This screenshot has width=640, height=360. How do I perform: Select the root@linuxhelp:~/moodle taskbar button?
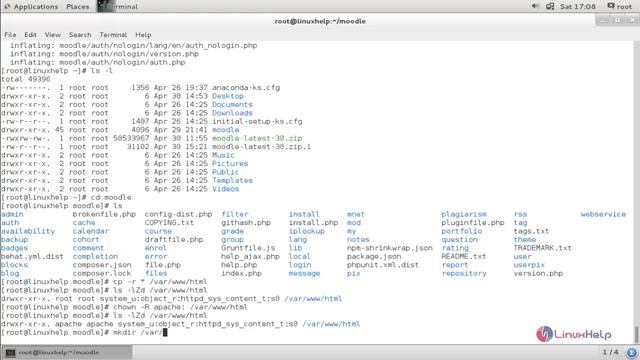click(x=67, y=352)
